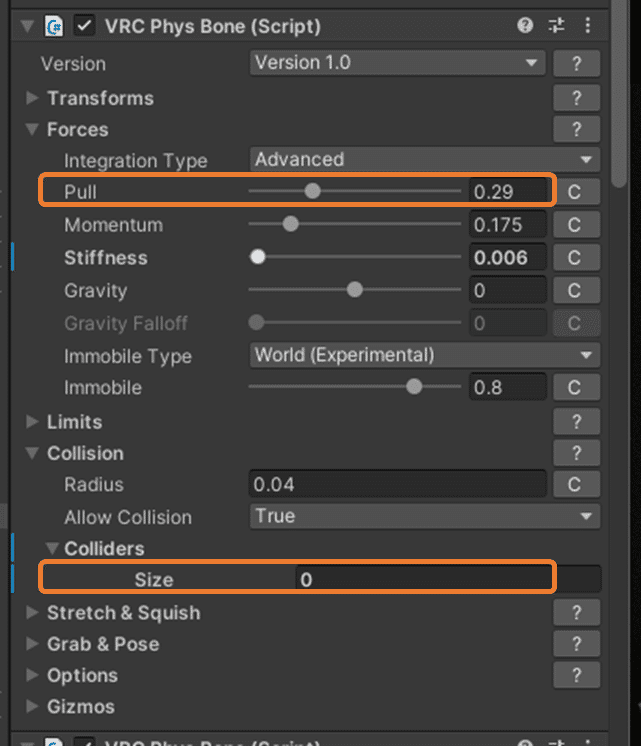The height and width of the screenshot is (746, 641).
Task: Click the Pull value field 0.29
Action: click(x=507, y=192)
